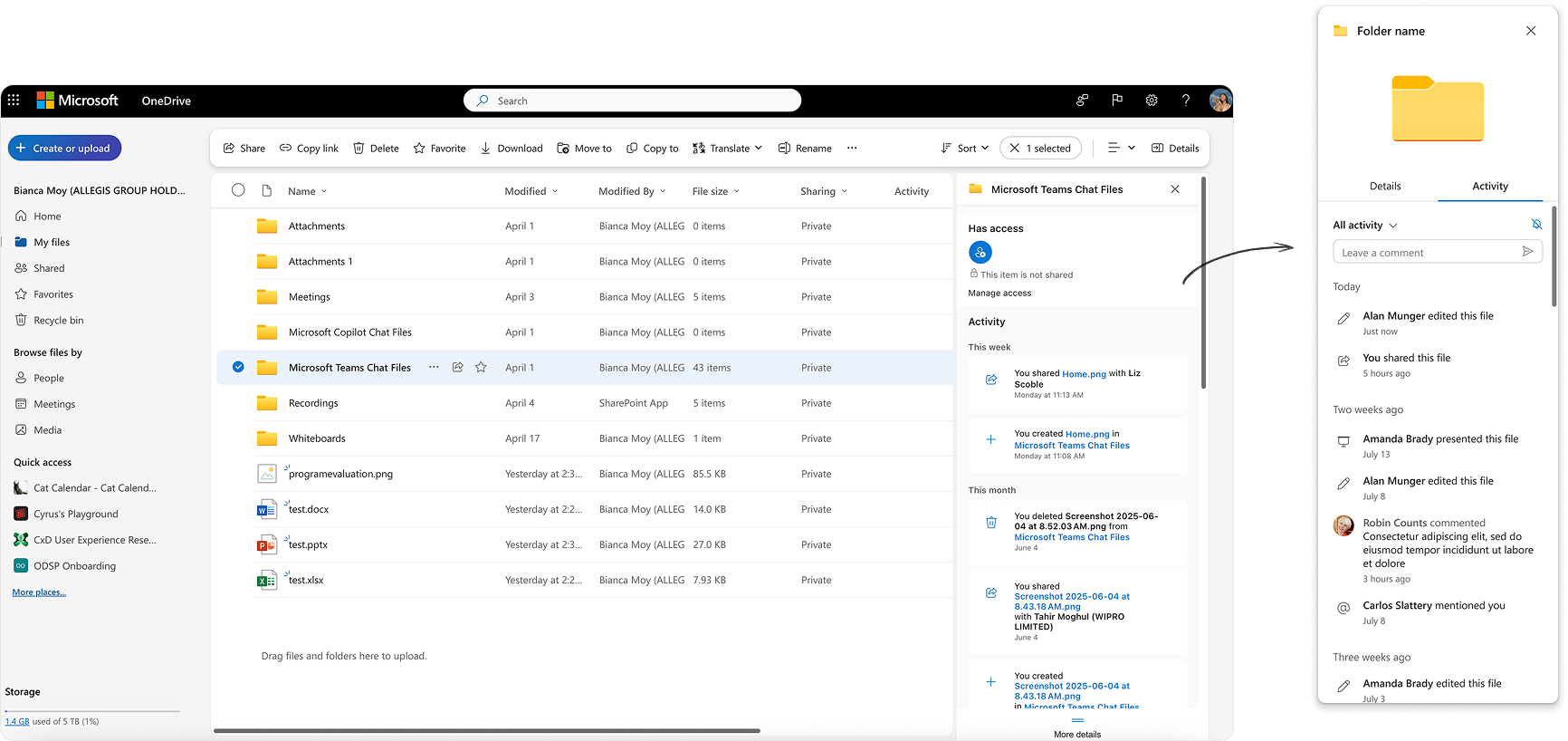
Task: Click the horizontal scrollbar under file list
Action: (487, 730)
